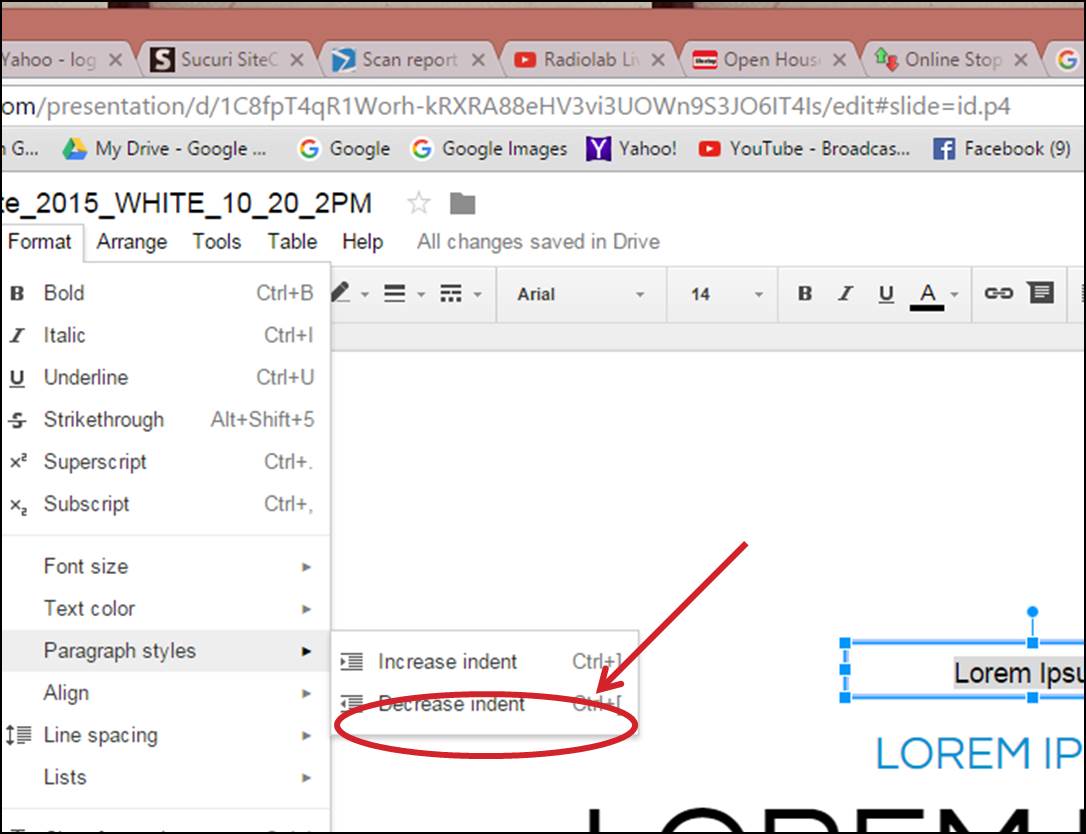The height and width of the screenshot is (834, 1086).
Task: Choose Underline from the Format menu
Action: click(165, 378)
